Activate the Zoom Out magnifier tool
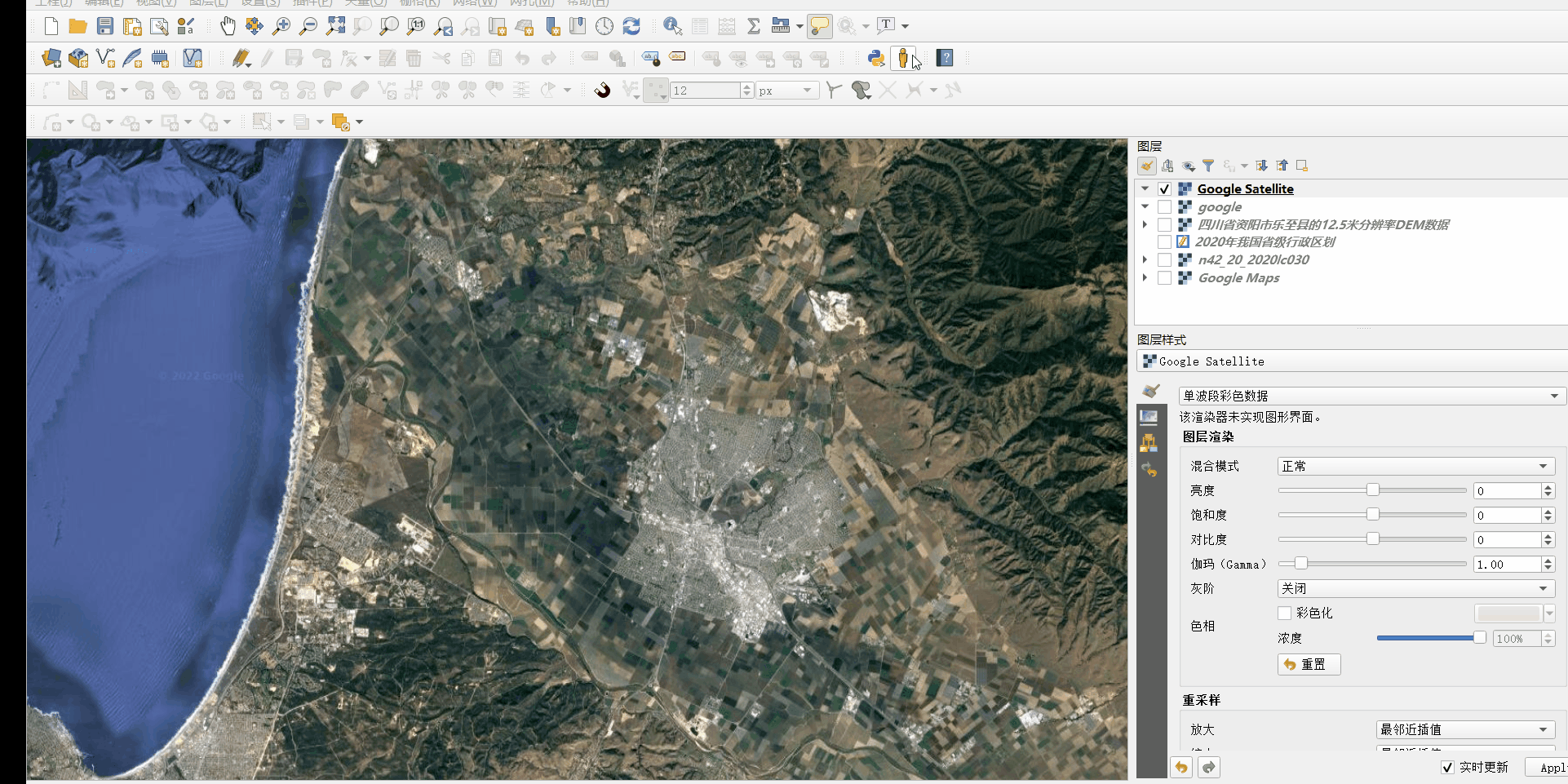Image resolution: width=1568 pixels, height=784 pixels. click(x=308, y=26)
